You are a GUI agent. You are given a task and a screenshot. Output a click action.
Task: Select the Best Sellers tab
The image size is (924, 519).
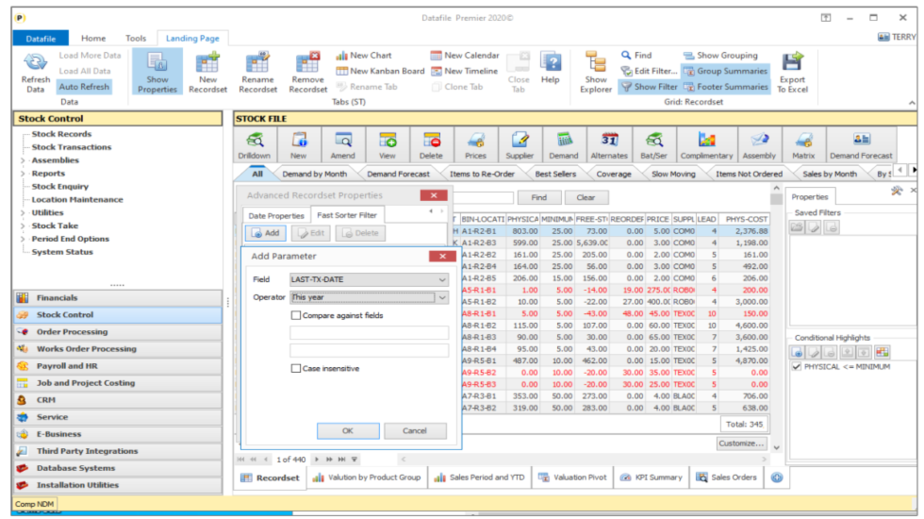coord(555,174)
